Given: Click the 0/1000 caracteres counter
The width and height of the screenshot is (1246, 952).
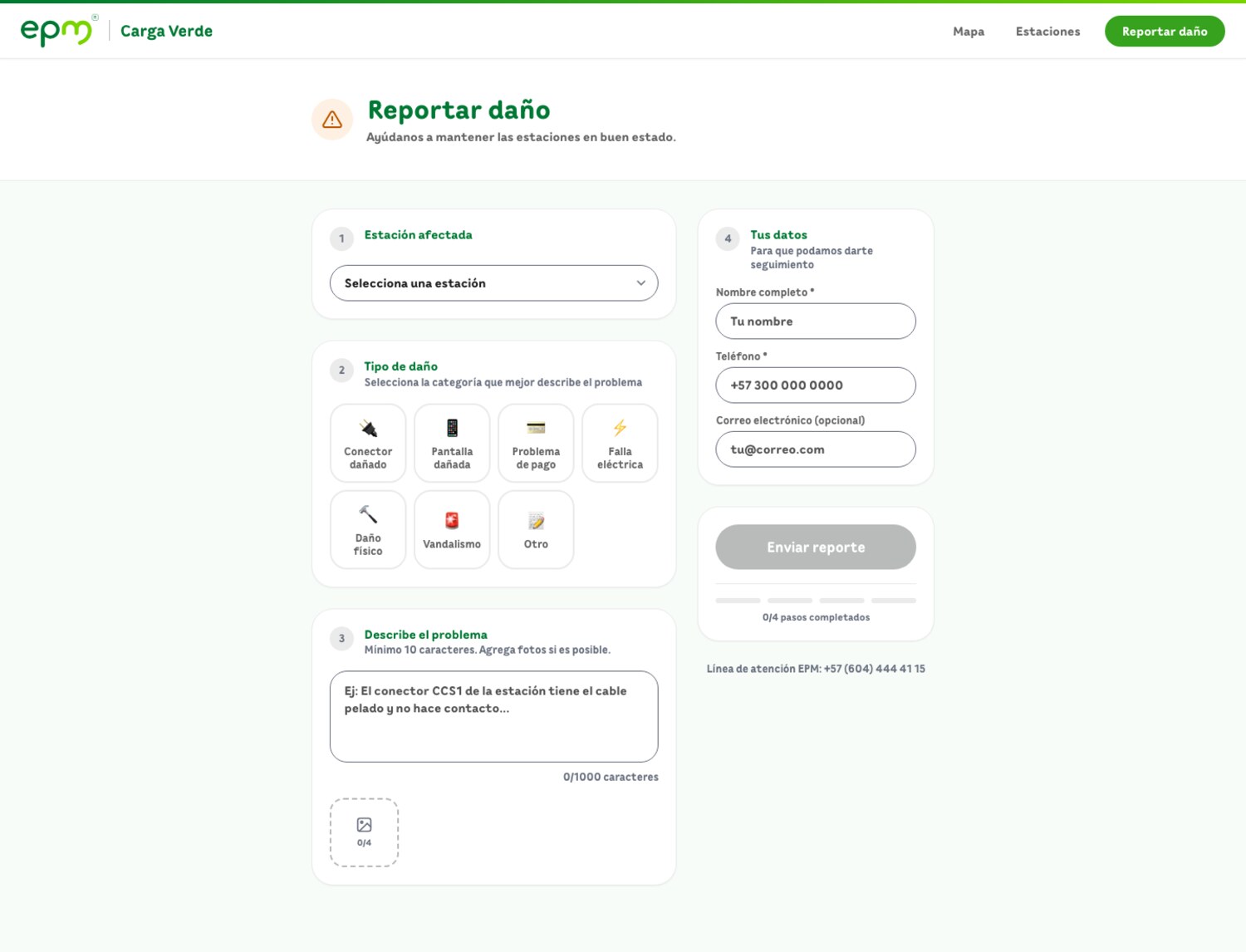Looking at the screenshot, I should [611, 777].
